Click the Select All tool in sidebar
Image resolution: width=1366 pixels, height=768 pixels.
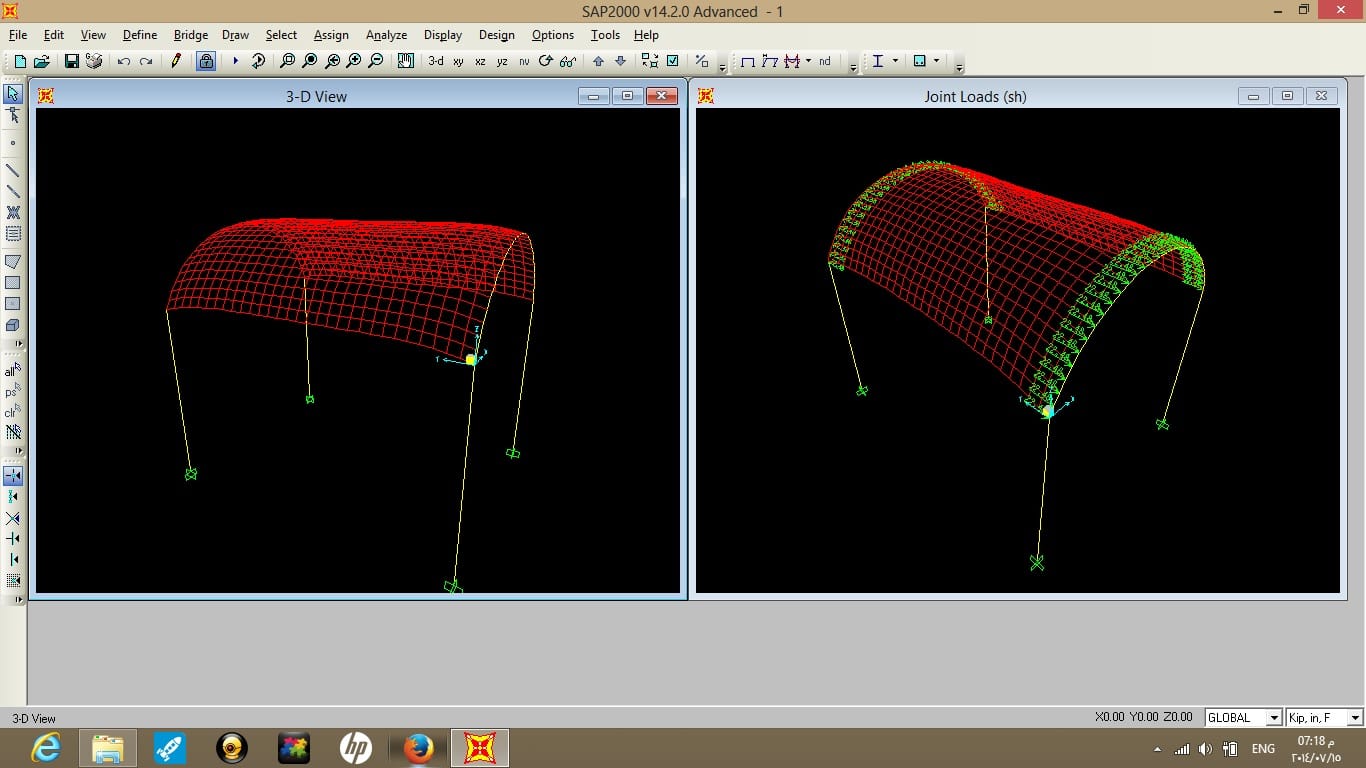click(13, 370)
